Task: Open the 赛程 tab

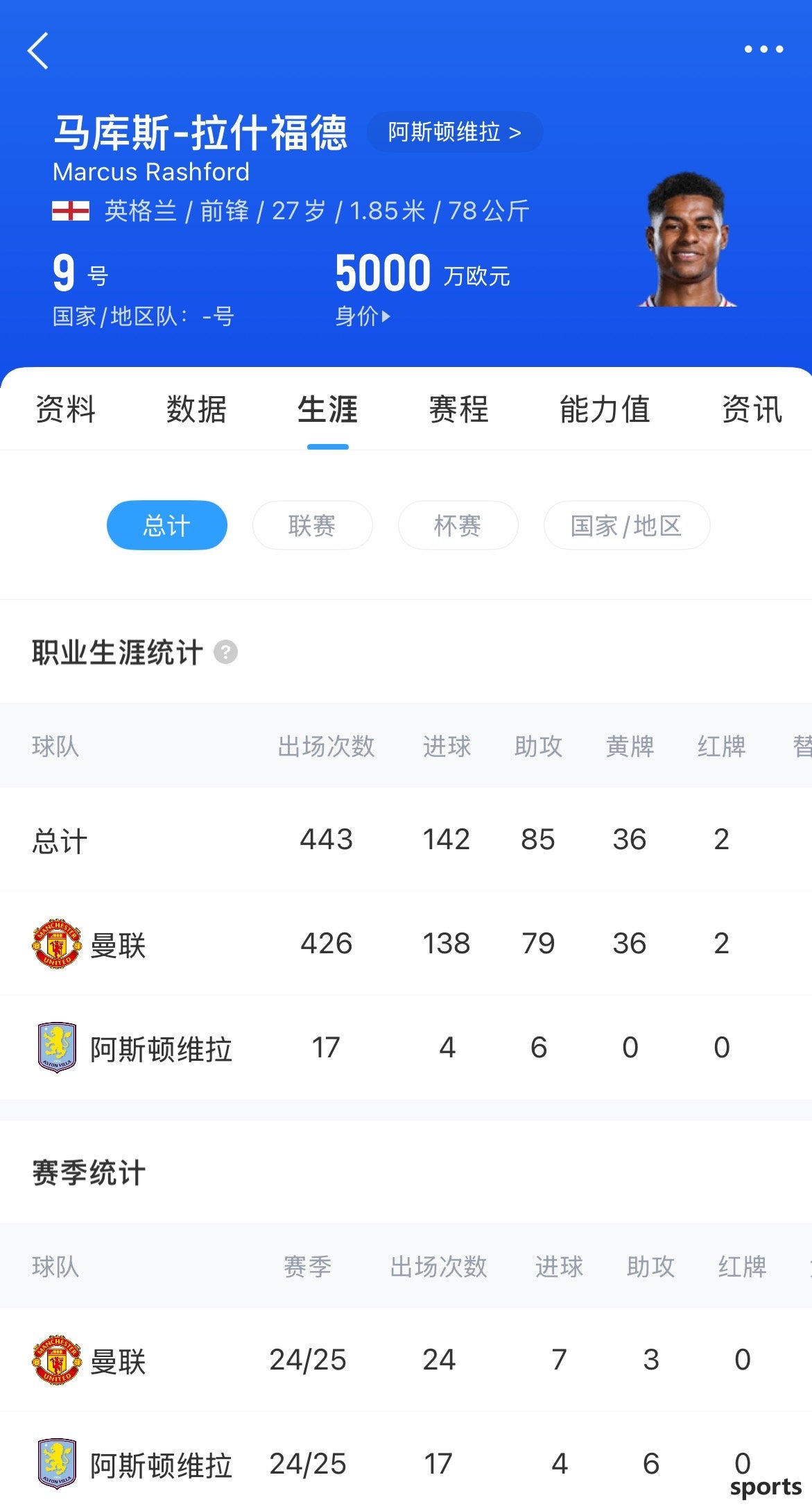Action: tap(458, 409)
